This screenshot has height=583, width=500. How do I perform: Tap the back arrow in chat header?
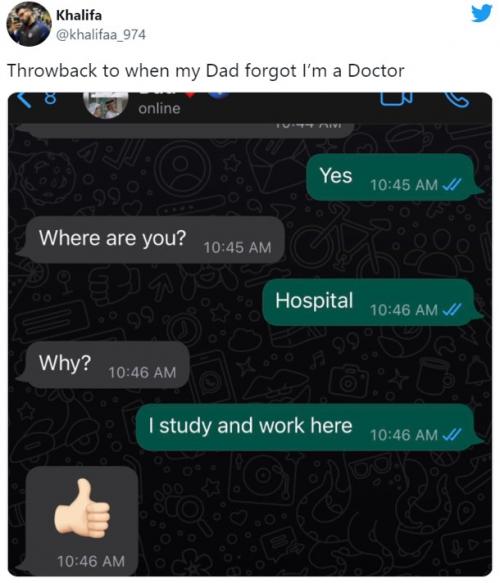tap(24, 99)
